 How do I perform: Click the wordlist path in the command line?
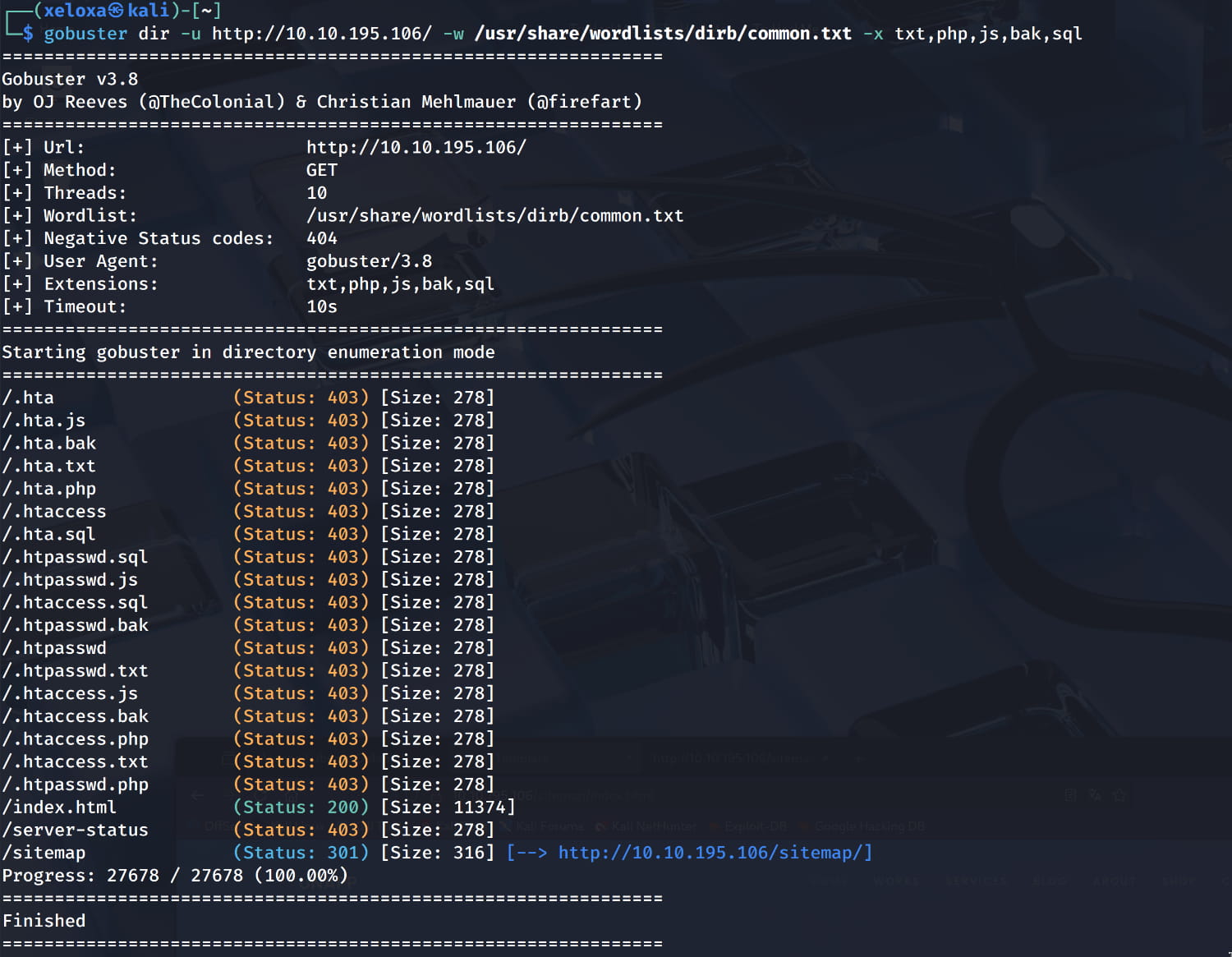[663, 34]
